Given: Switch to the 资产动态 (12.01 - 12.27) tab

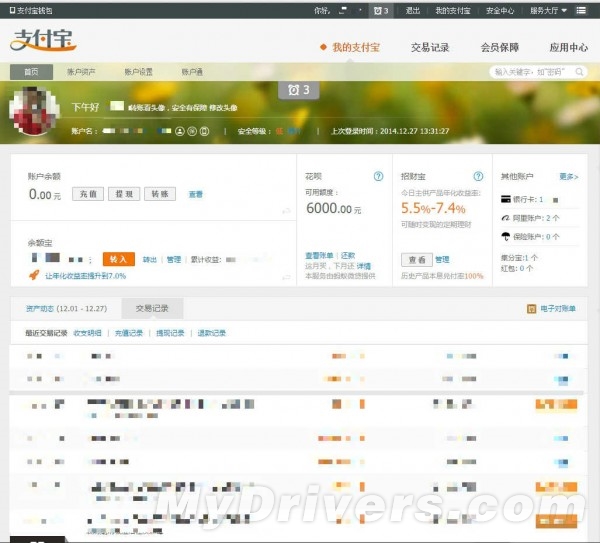Looking at the screenshot, I should pyautogui.click(x=67, y=308).
